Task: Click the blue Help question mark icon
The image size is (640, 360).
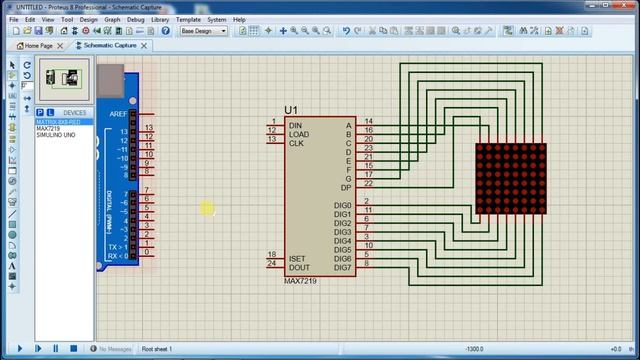Action: coord(165,31)
